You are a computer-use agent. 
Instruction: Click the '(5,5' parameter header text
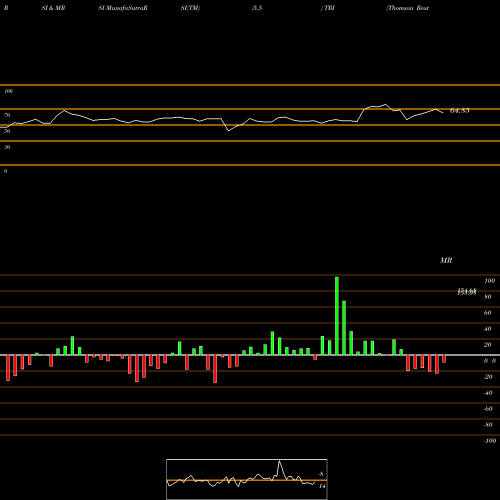(x=257, y=8)
